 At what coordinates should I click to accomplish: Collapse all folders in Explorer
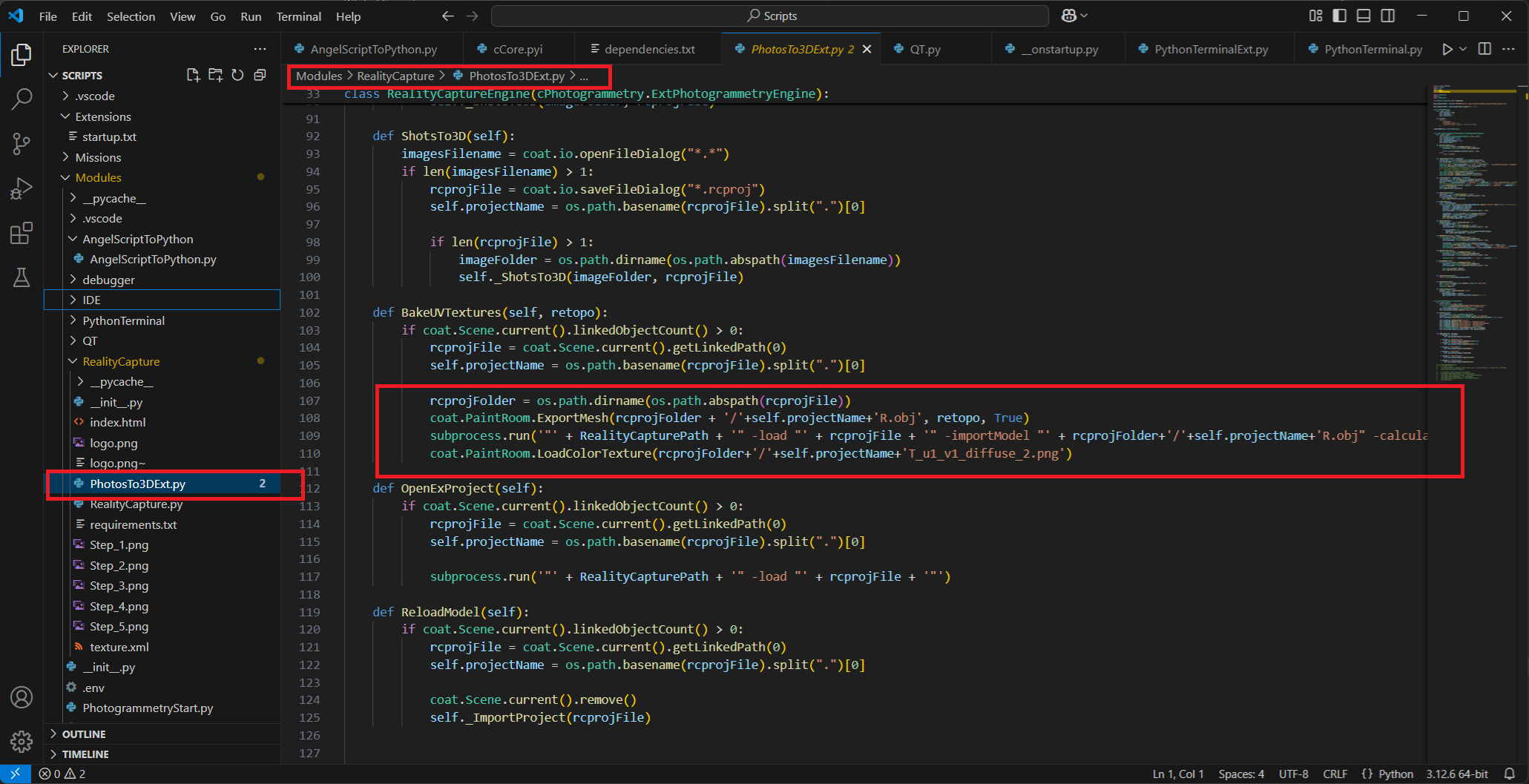pos(260,75)
